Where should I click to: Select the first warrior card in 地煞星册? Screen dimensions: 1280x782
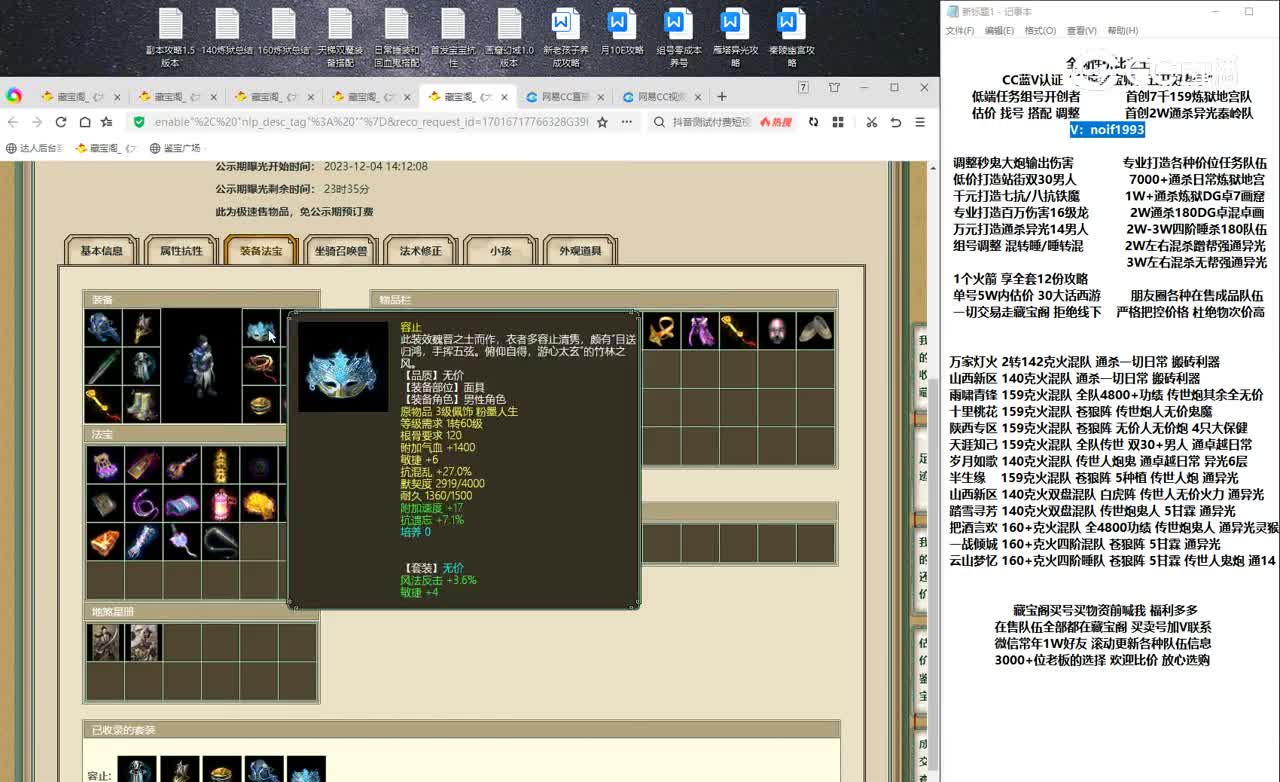(104, 642)
